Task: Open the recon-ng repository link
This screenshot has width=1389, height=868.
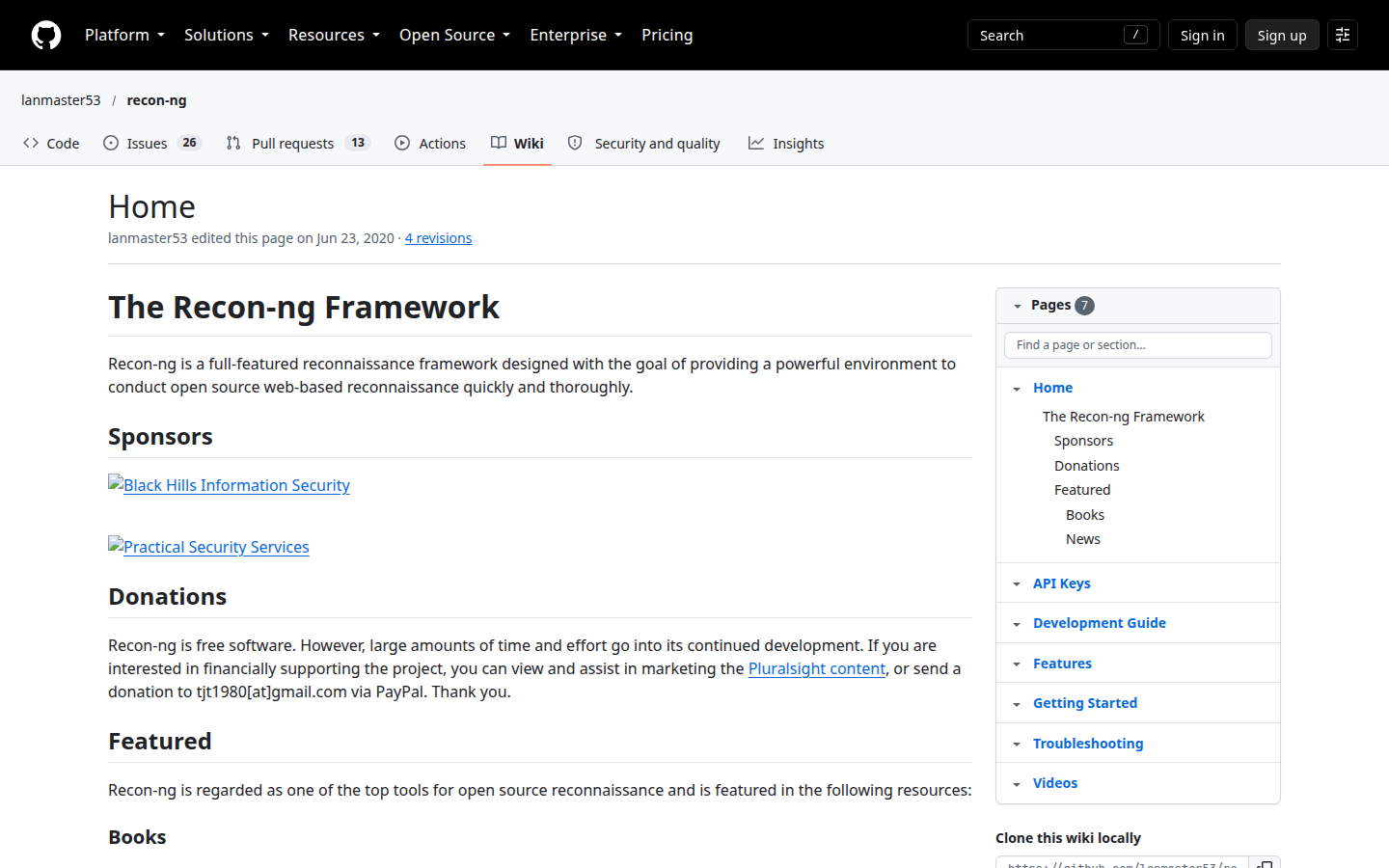Action: (156, 100)
